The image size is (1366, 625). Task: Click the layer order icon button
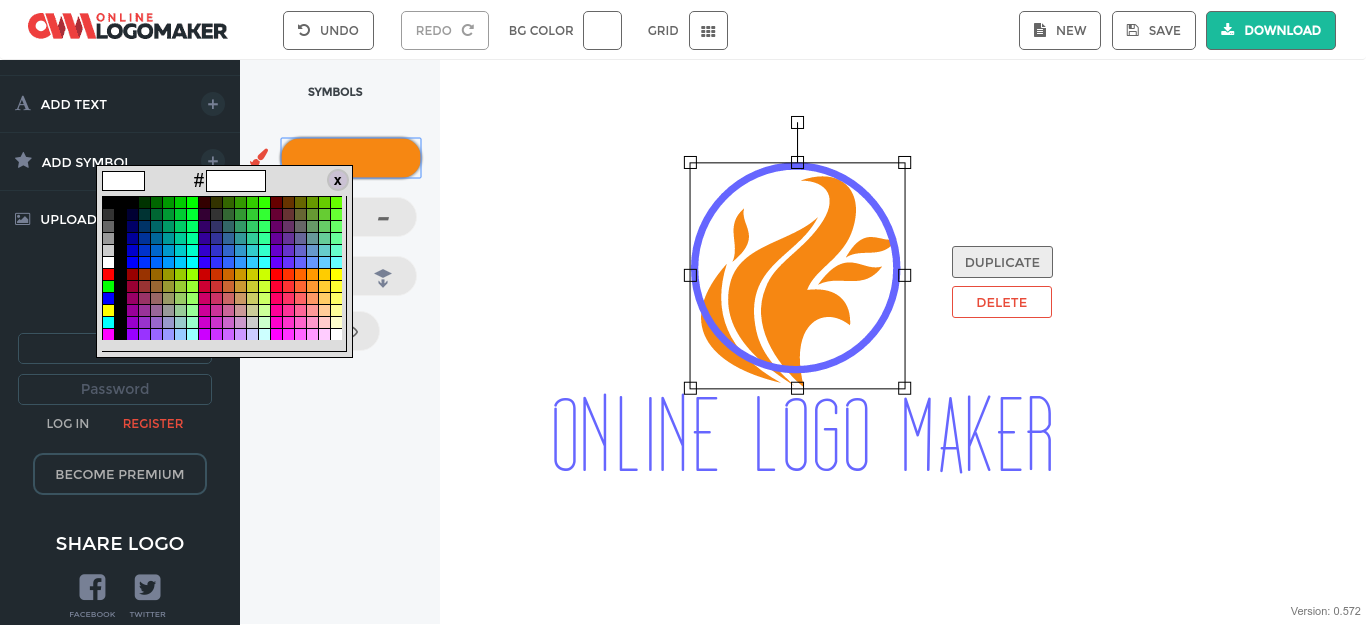[383, 277]
